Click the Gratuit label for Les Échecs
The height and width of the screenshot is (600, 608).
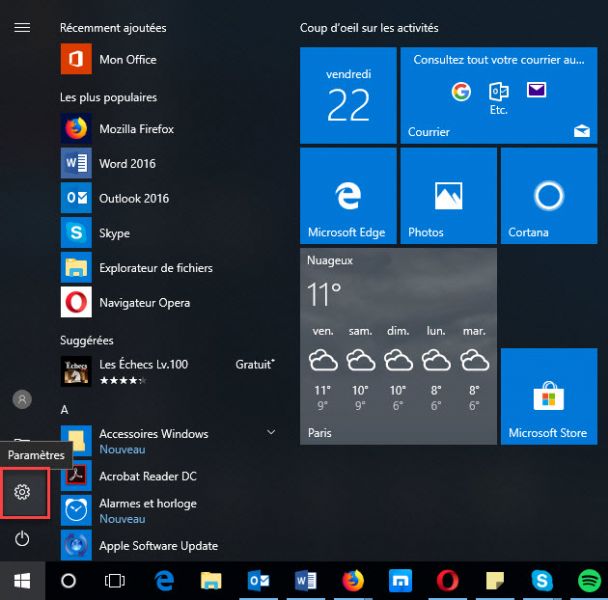tap(255, 364)
